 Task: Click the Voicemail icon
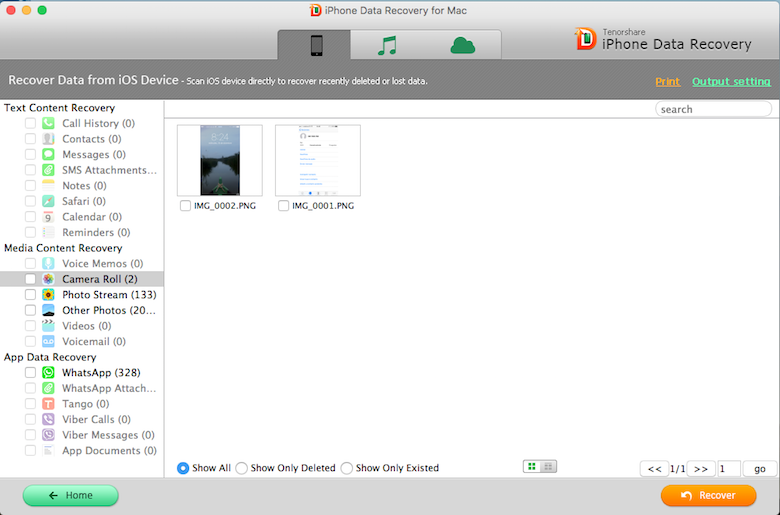coord(48,341)
